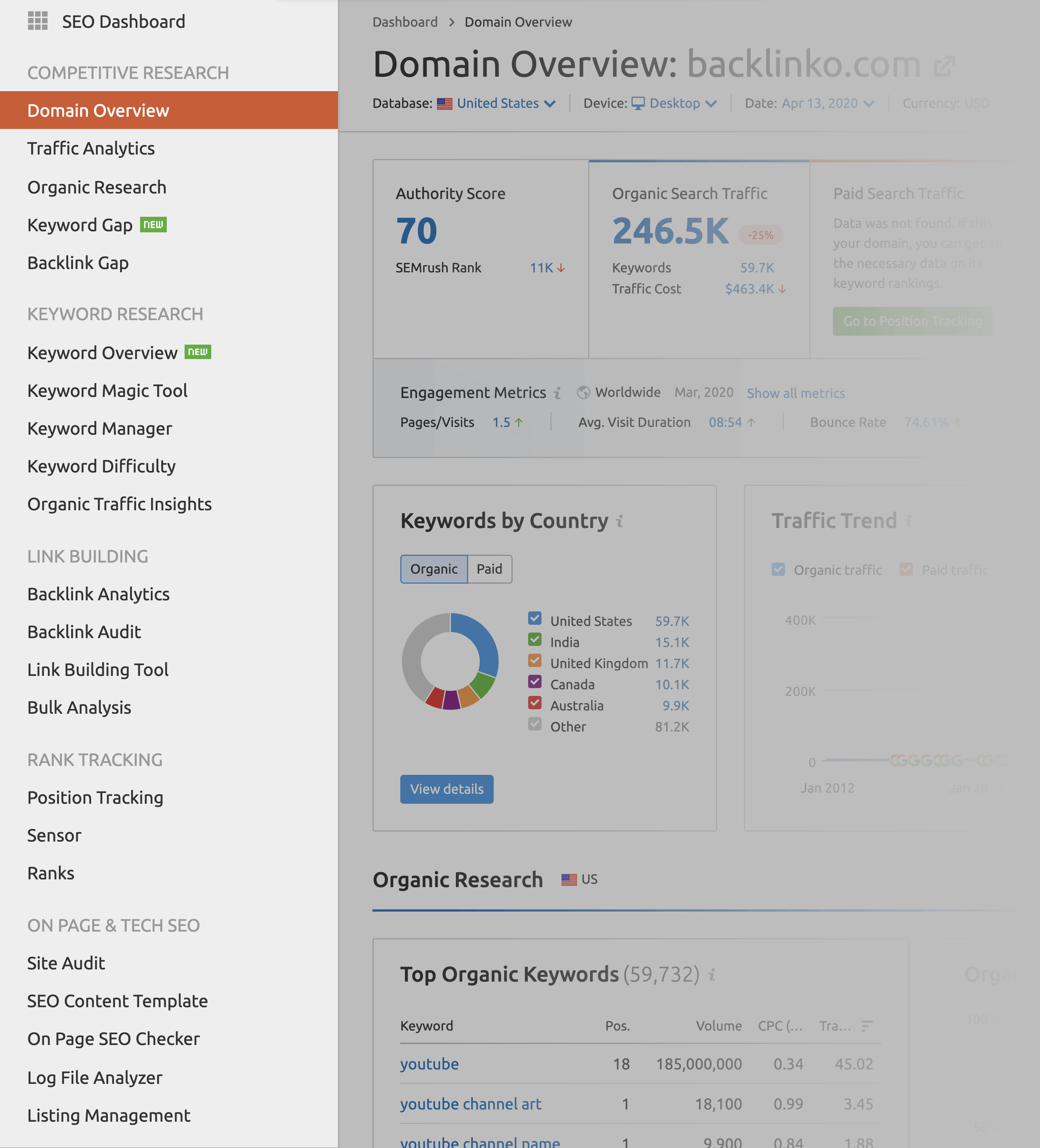Click the View details button
Screen dimensions: 1040x1148
pos(447,789)
